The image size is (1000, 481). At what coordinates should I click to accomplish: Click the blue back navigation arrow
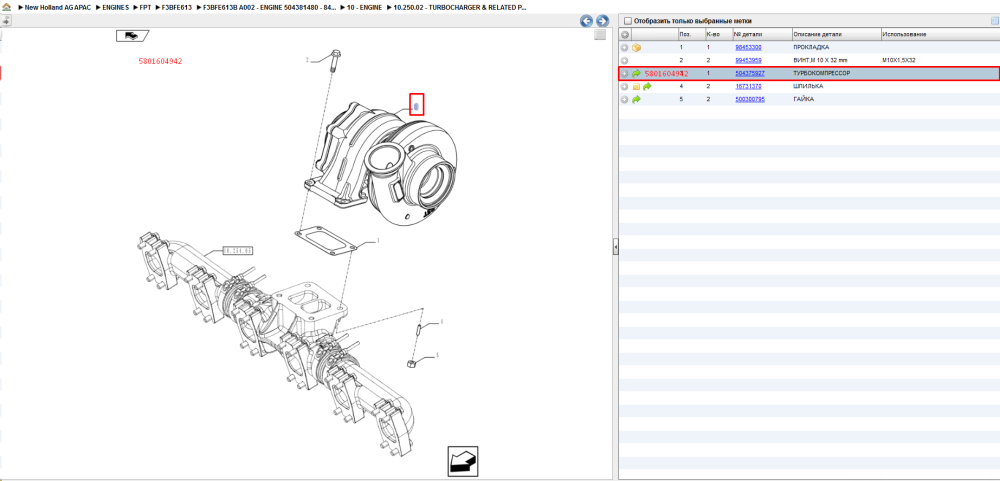(x=586, y=21)
